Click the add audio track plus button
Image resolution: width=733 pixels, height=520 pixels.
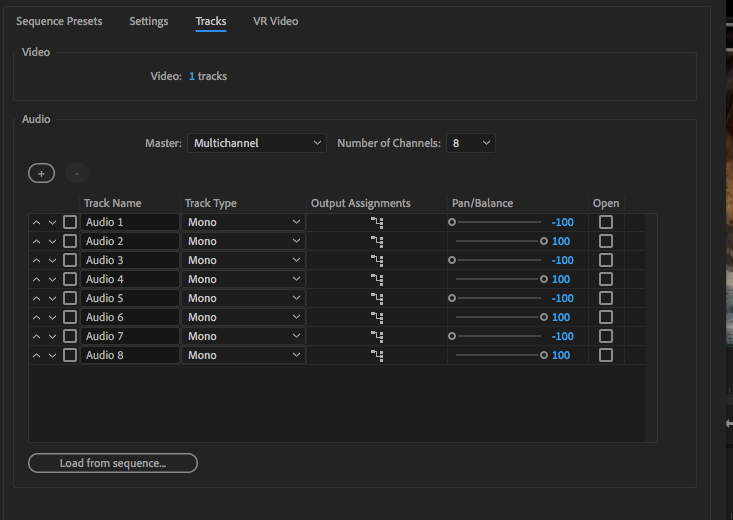(41, 173)
